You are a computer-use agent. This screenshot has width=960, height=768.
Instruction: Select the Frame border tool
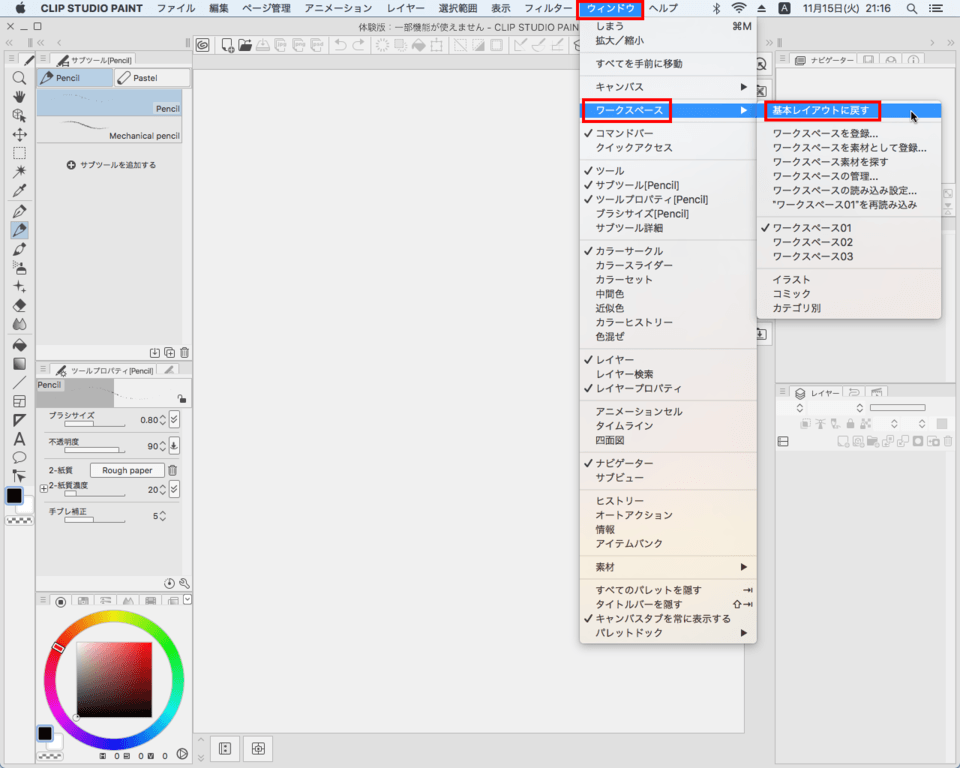20,401
